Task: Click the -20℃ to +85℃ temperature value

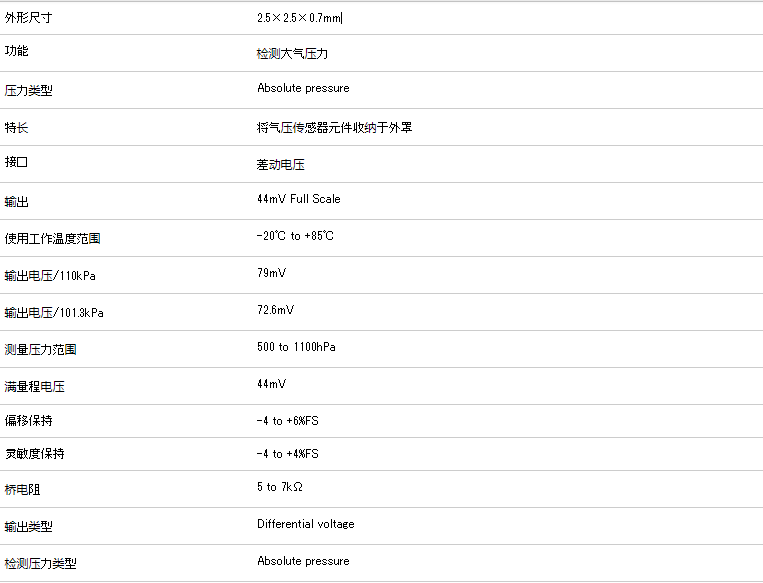Action: (x=295, y=236)
